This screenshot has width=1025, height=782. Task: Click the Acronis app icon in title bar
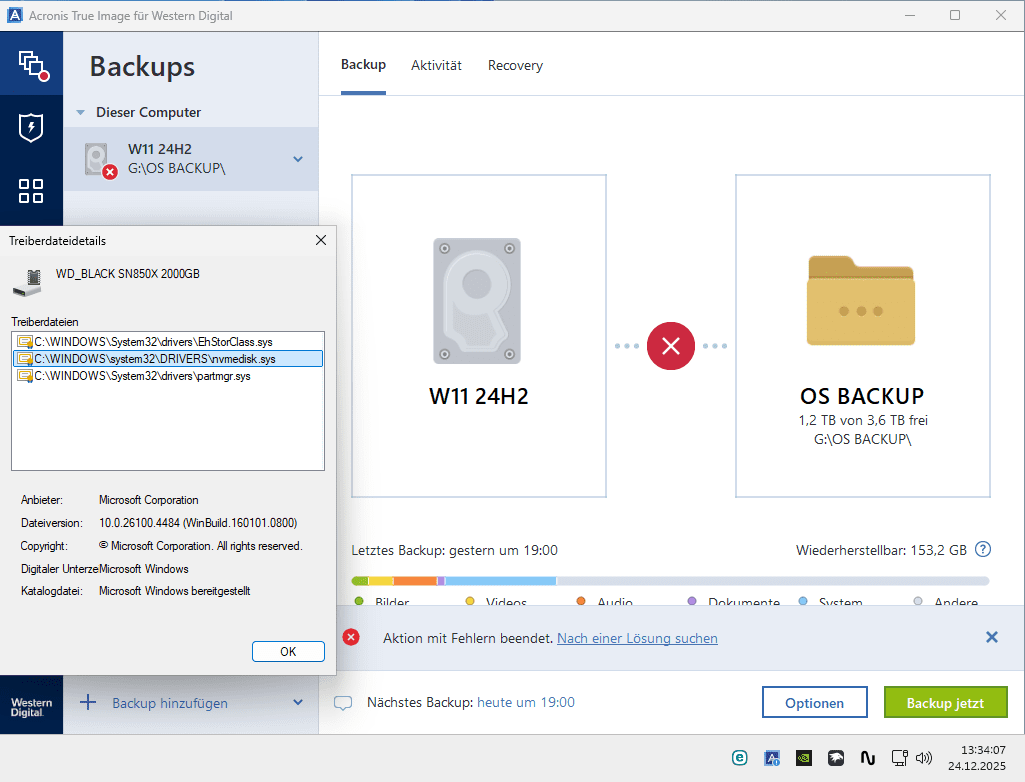pos(14,15)
